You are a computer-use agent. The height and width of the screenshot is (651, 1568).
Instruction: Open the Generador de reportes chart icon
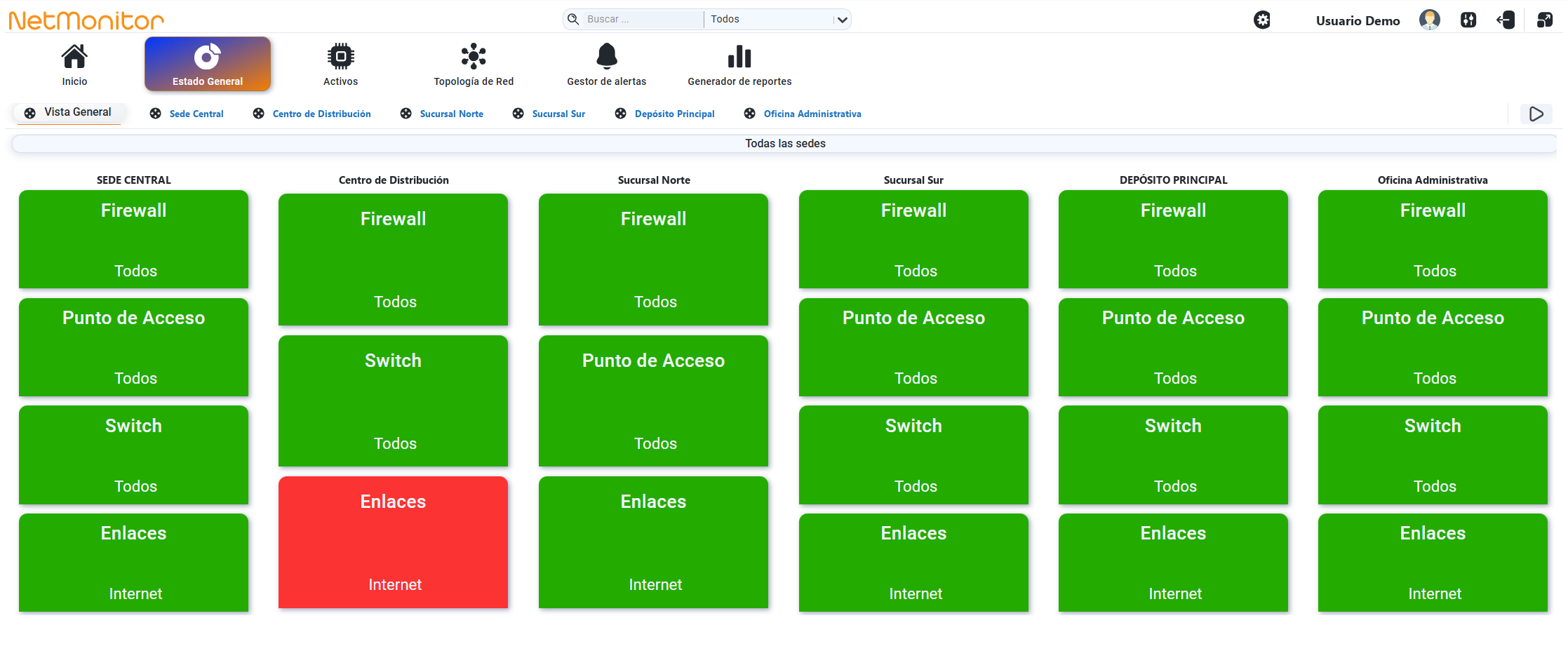(739, 56)
